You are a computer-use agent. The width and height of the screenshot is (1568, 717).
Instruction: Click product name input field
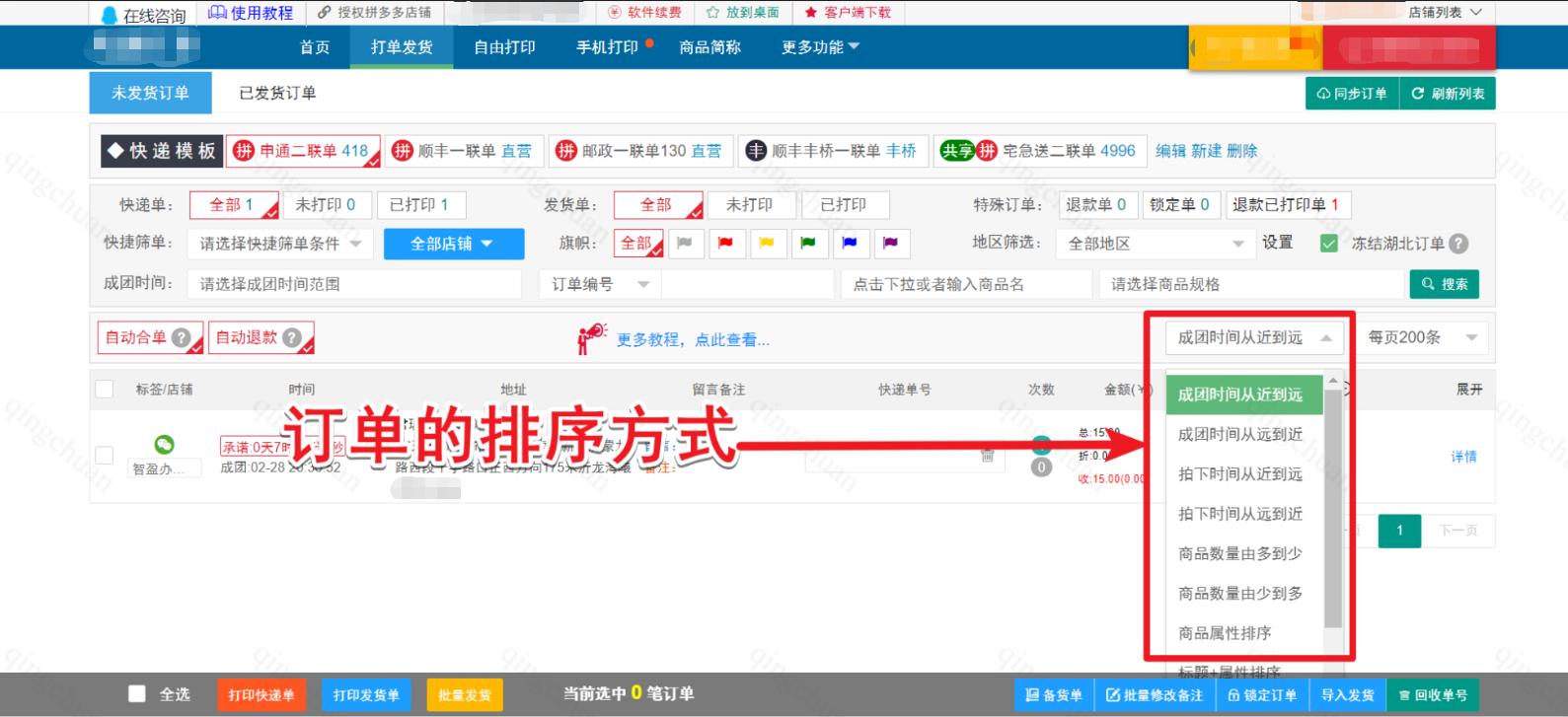pos(966,284)
